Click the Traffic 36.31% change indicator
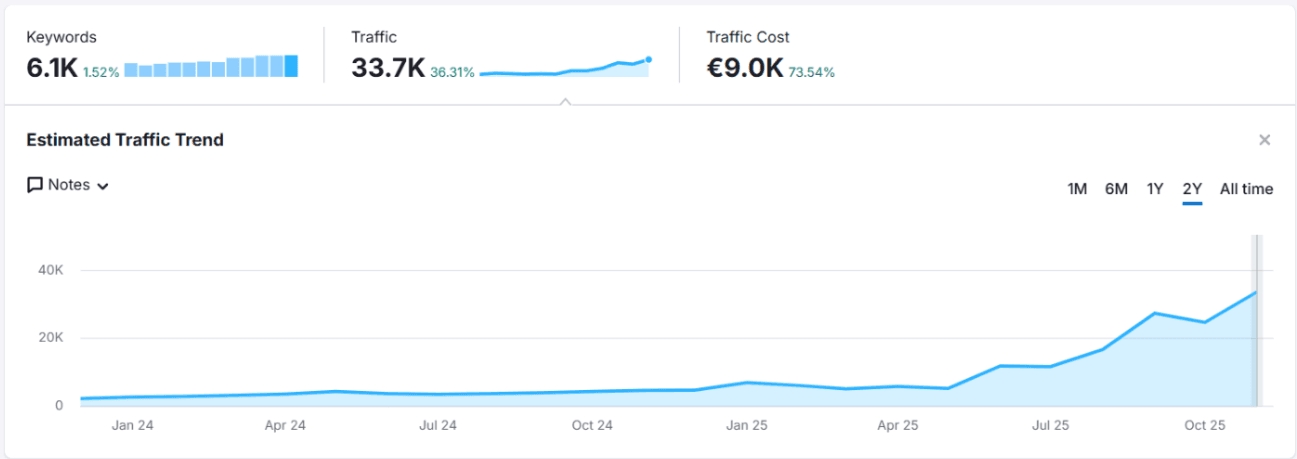The width and height of the screenshot is (1297, 459). 452,72
